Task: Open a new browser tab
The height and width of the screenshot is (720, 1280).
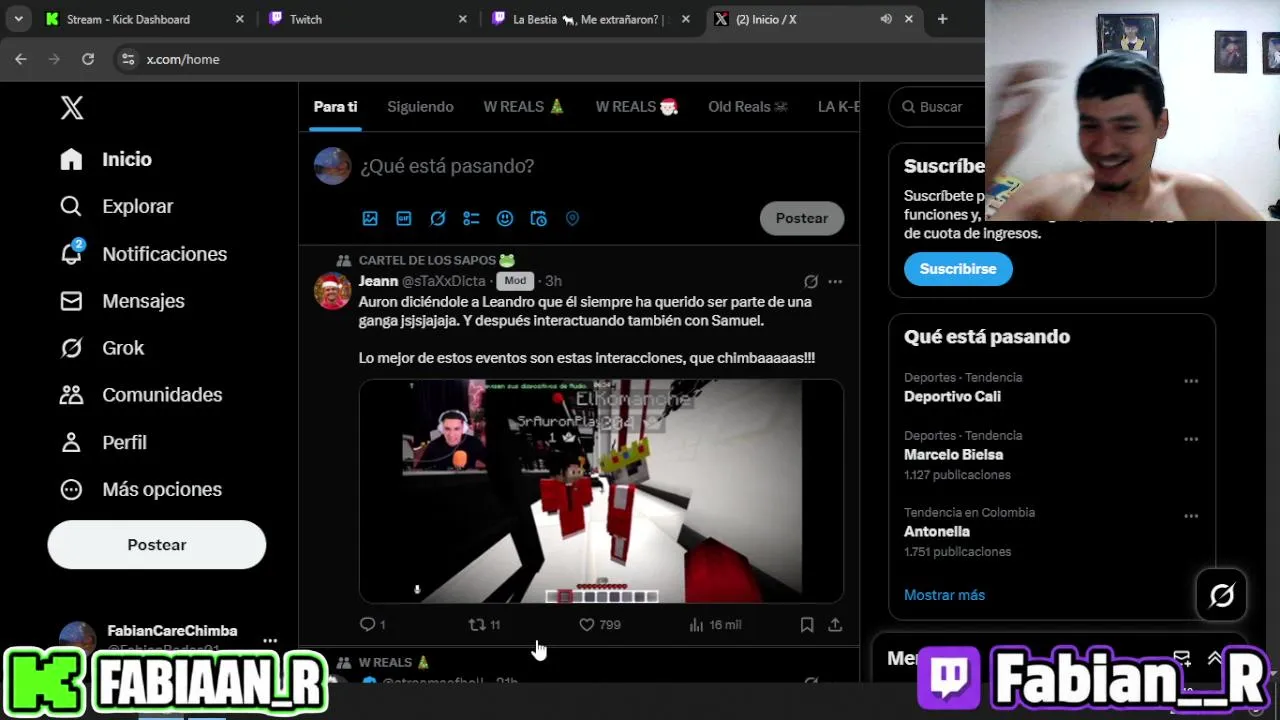Action: coord(942,19)
